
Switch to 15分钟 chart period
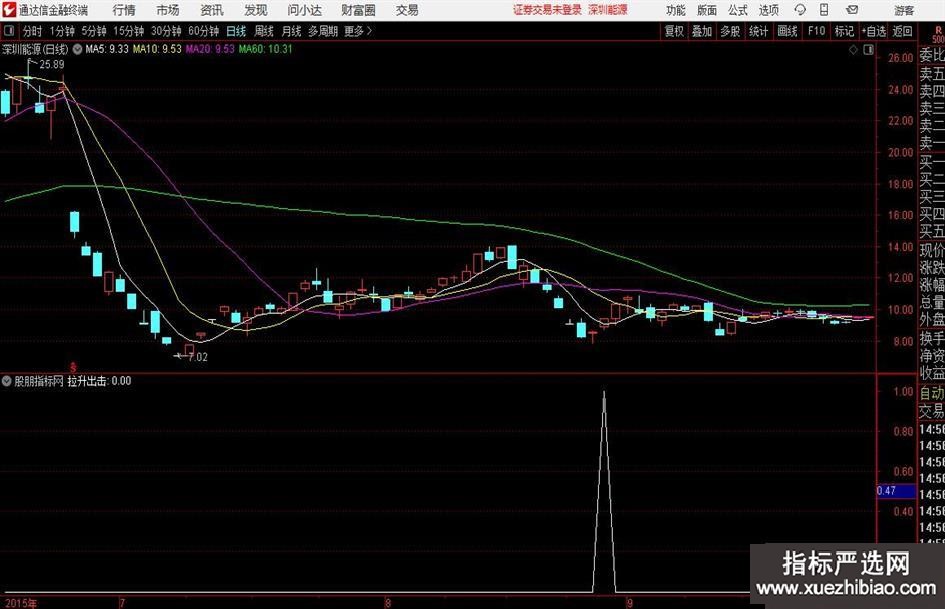click(128, 31)
